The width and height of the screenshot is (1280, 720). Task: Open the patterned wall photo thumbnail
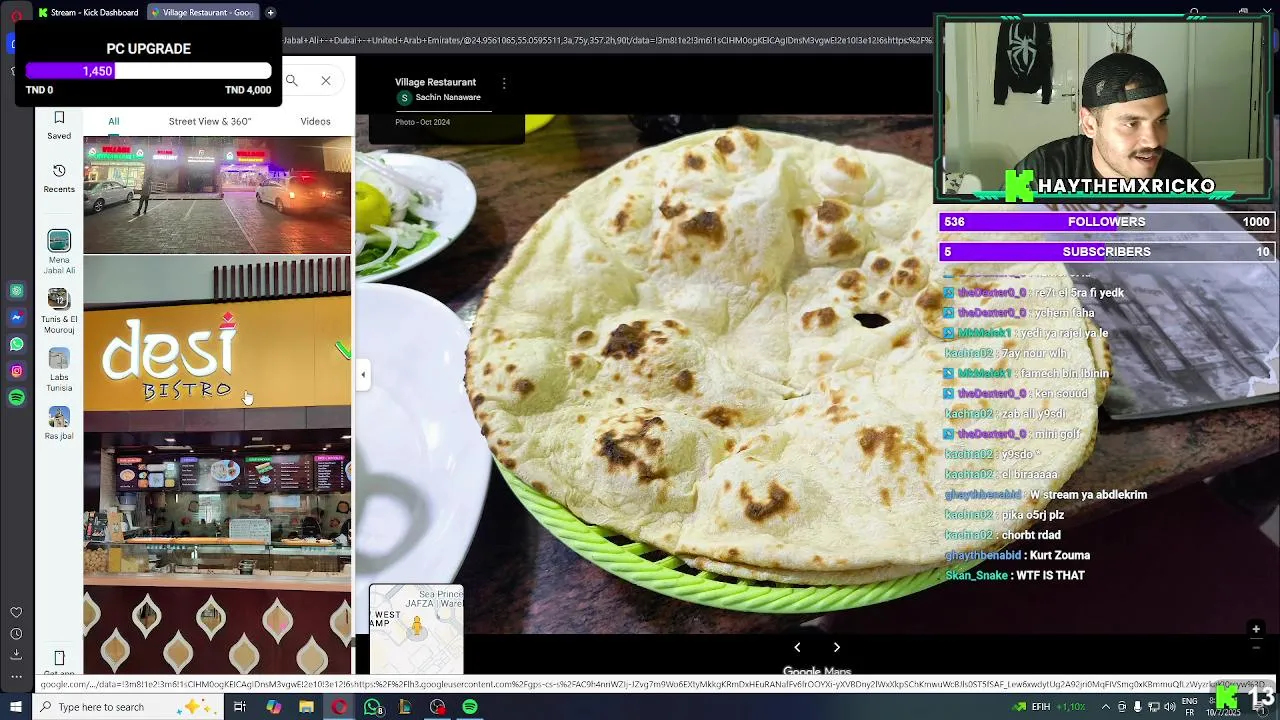coord(217,631)
